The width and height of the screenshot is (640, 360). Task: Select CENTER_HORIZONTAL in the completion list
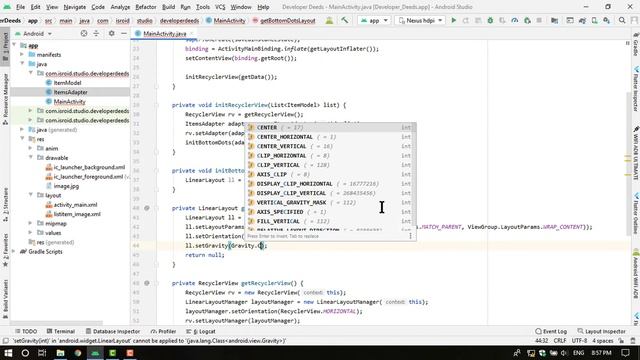[x=330, y=137]
